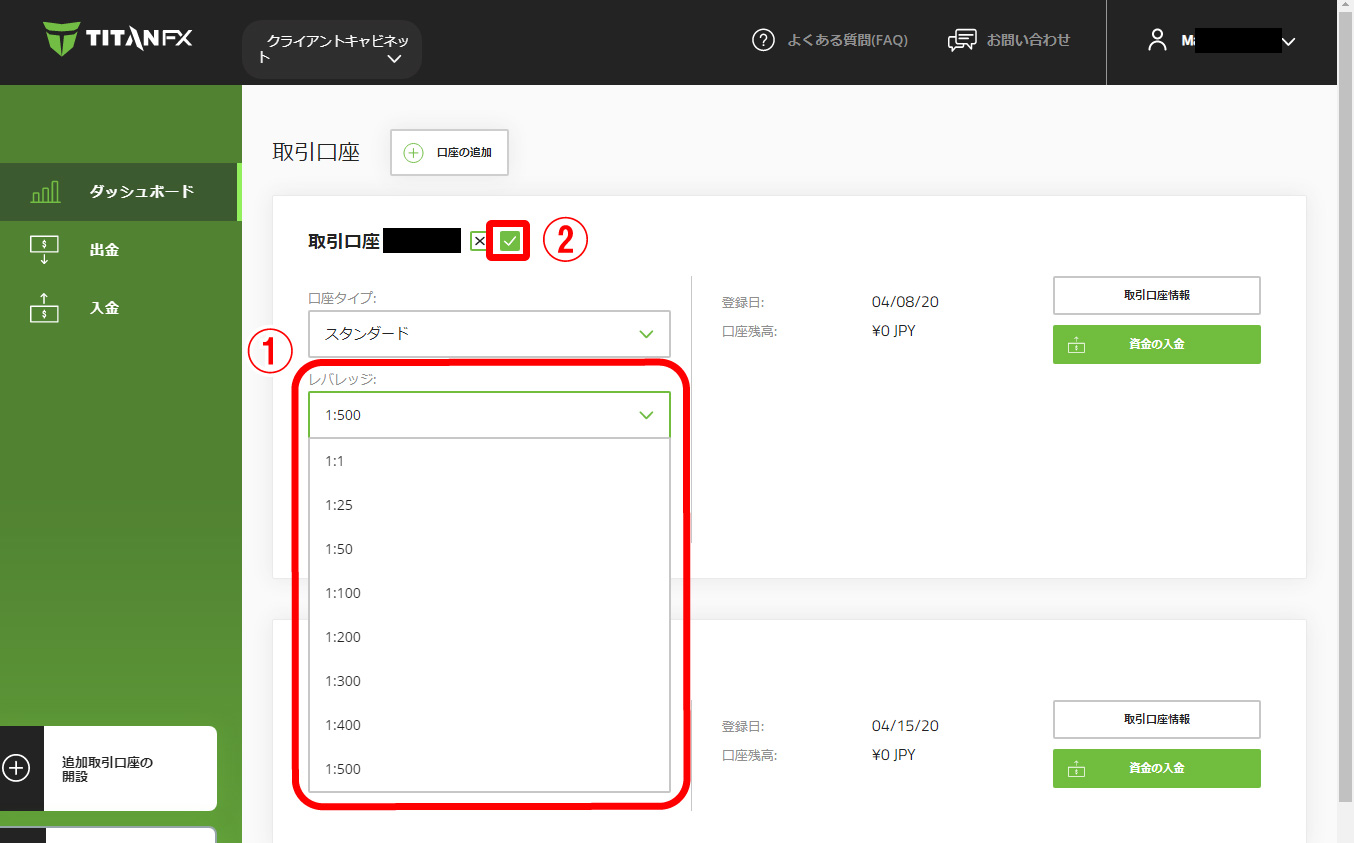Cancel edits with the X icon
Screen dimensions: 1354x843
tap(479, 241)
